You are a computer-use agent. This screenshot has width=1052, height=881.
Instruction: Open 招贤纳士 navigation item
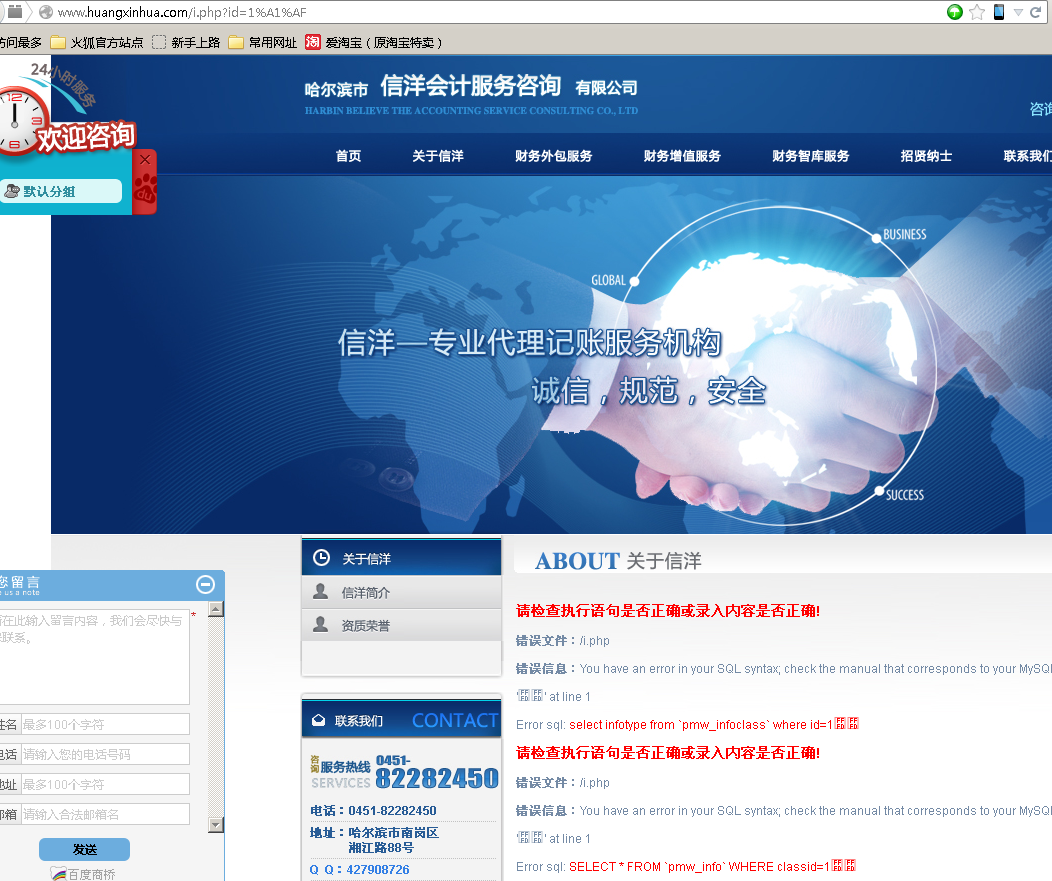[x=926, y=156]
